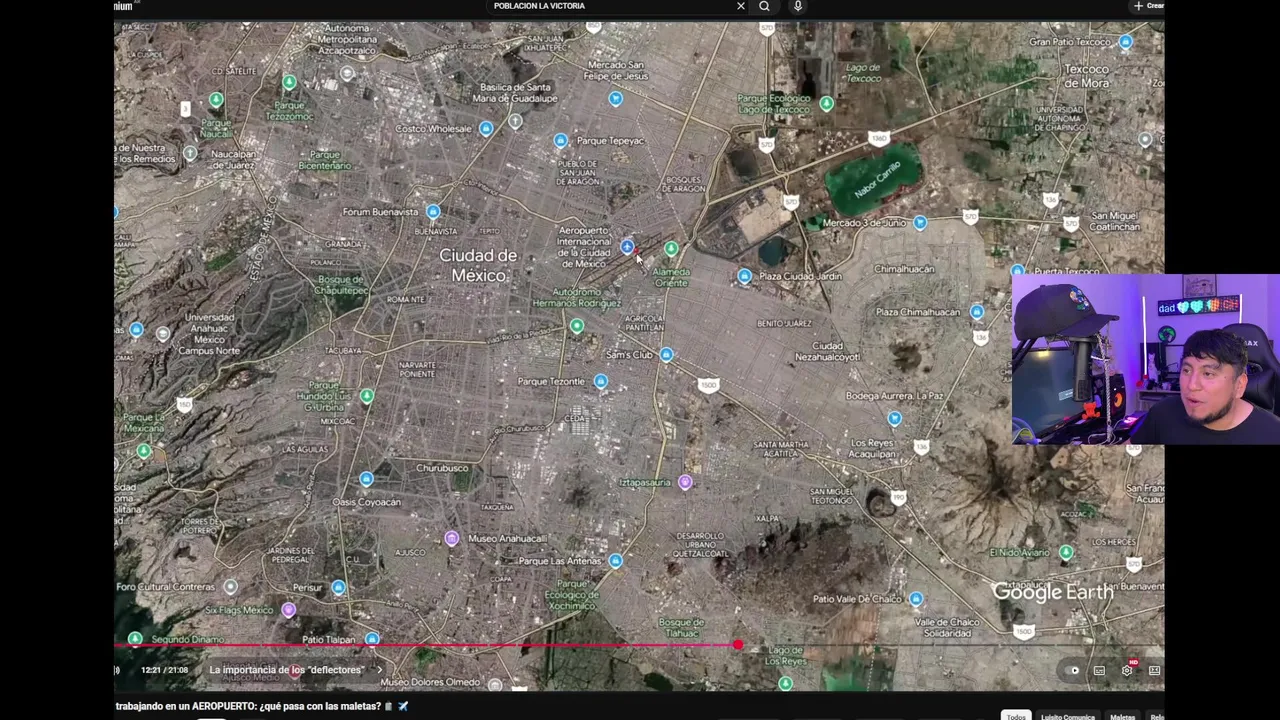Select the Todos filter chip
The height and width of the screenshot is (720, 1280).
(1016, 716)
